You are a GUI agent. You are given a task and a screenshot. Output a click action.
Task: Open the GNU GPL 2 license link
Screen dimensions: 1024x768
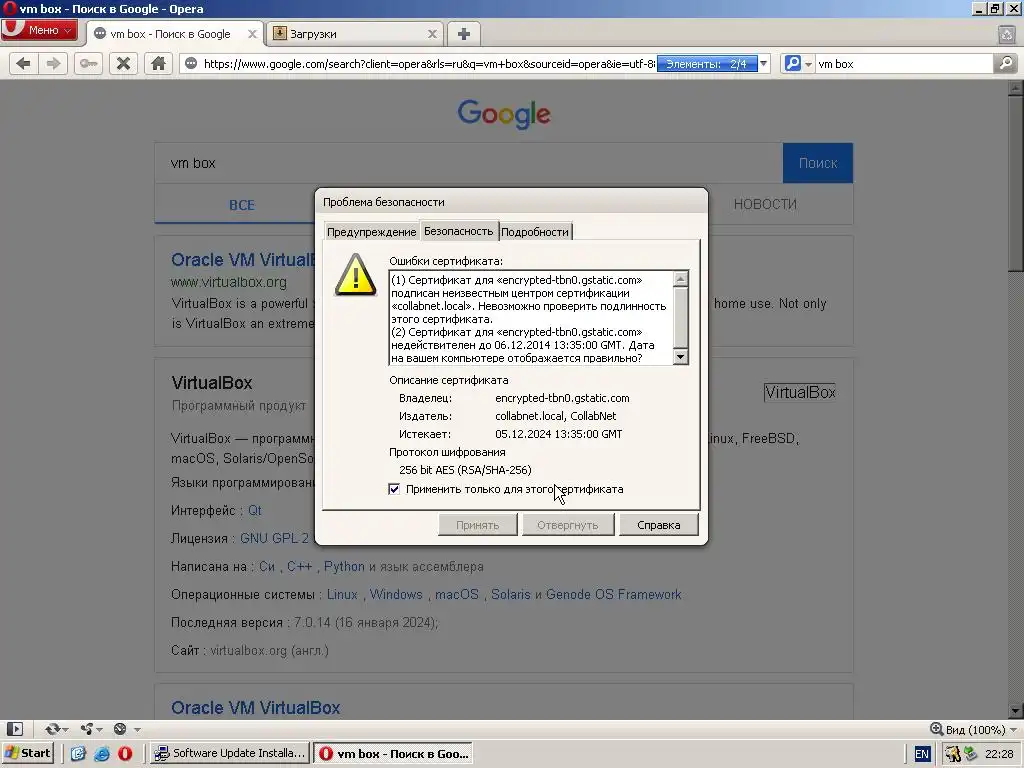click(x=274, y=539)
